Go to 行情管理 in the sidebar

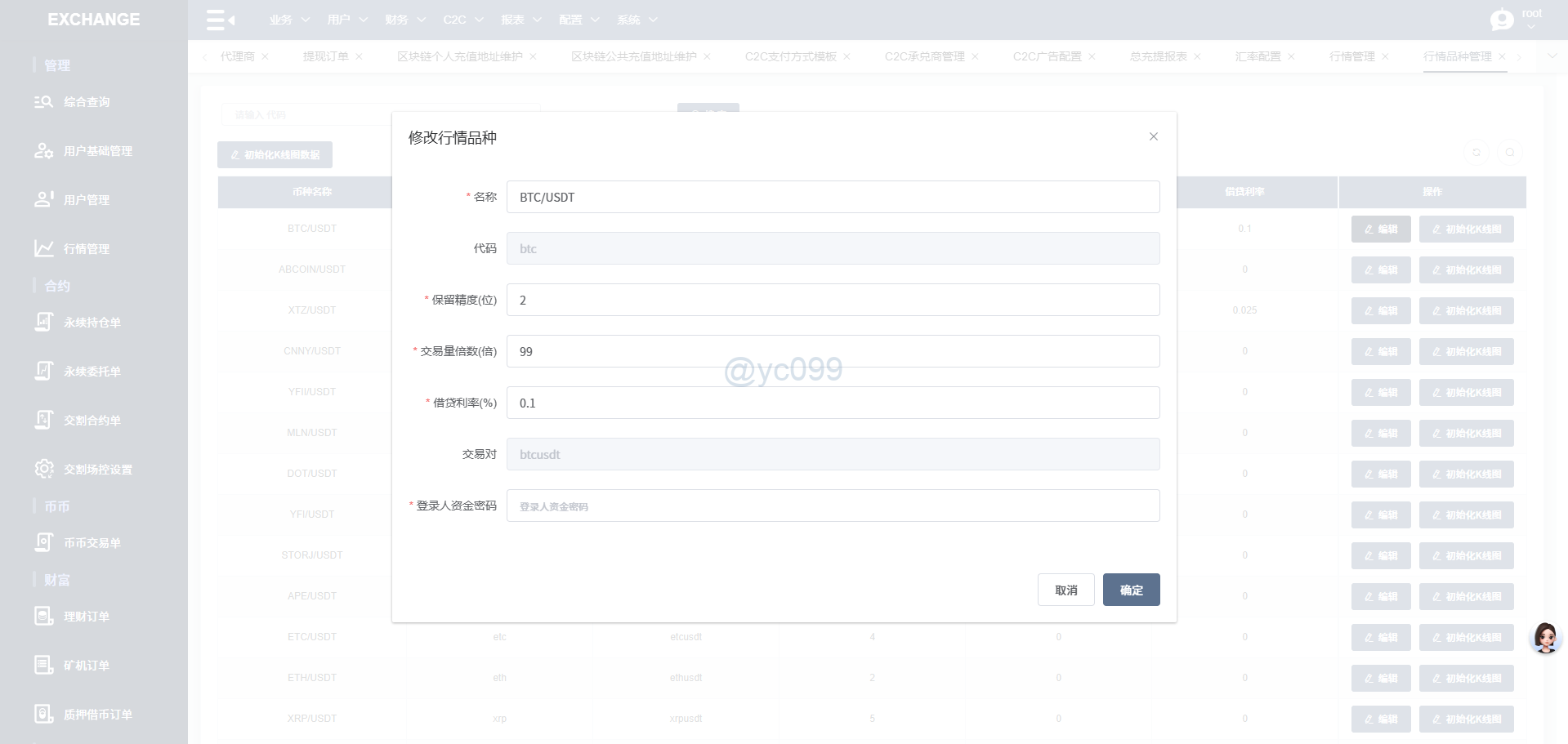[87, 249]
